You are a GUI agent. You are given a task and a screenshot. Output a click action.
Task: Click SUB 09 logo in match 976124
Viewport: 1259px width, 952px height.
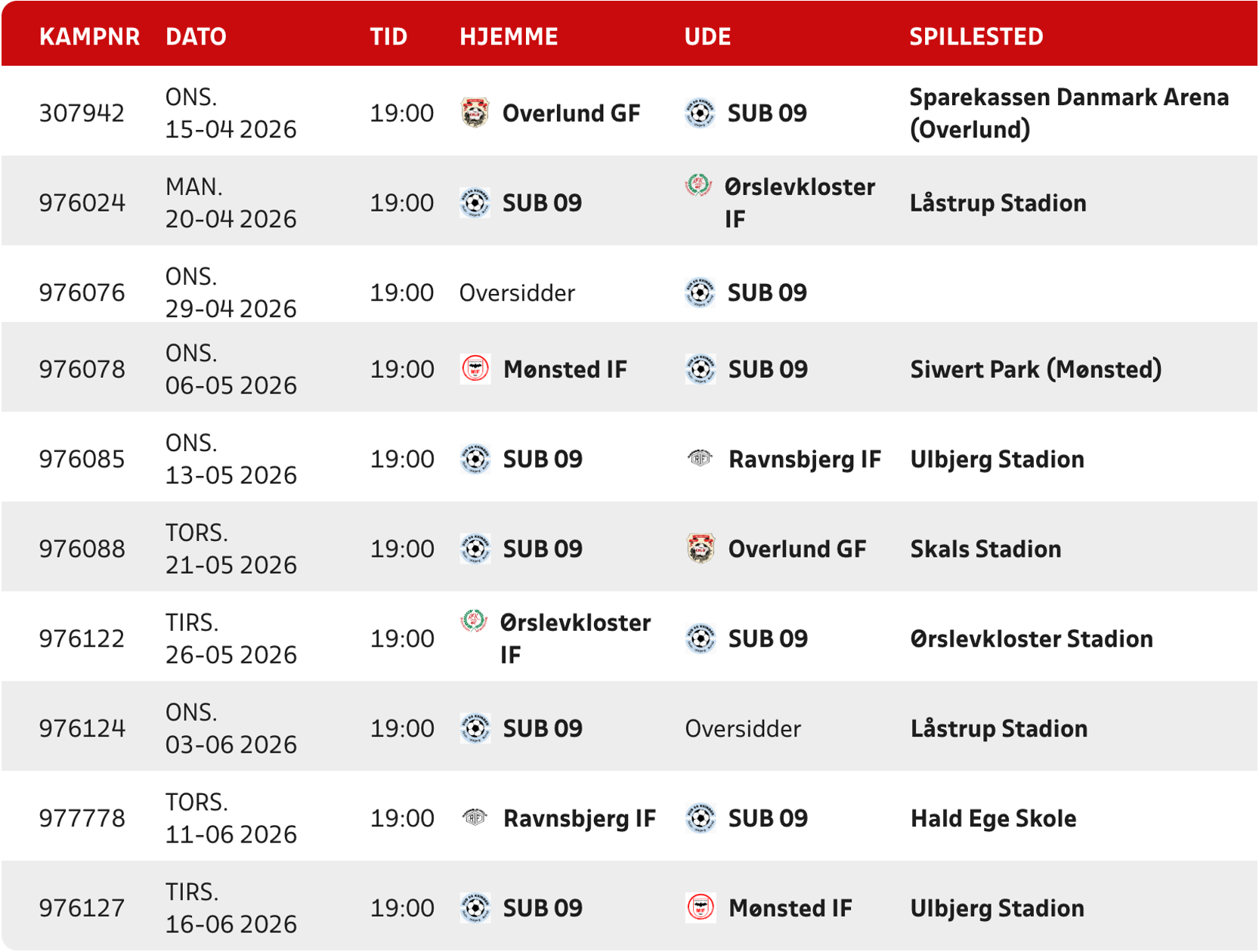pyautogui.click(x=475, y=729)
